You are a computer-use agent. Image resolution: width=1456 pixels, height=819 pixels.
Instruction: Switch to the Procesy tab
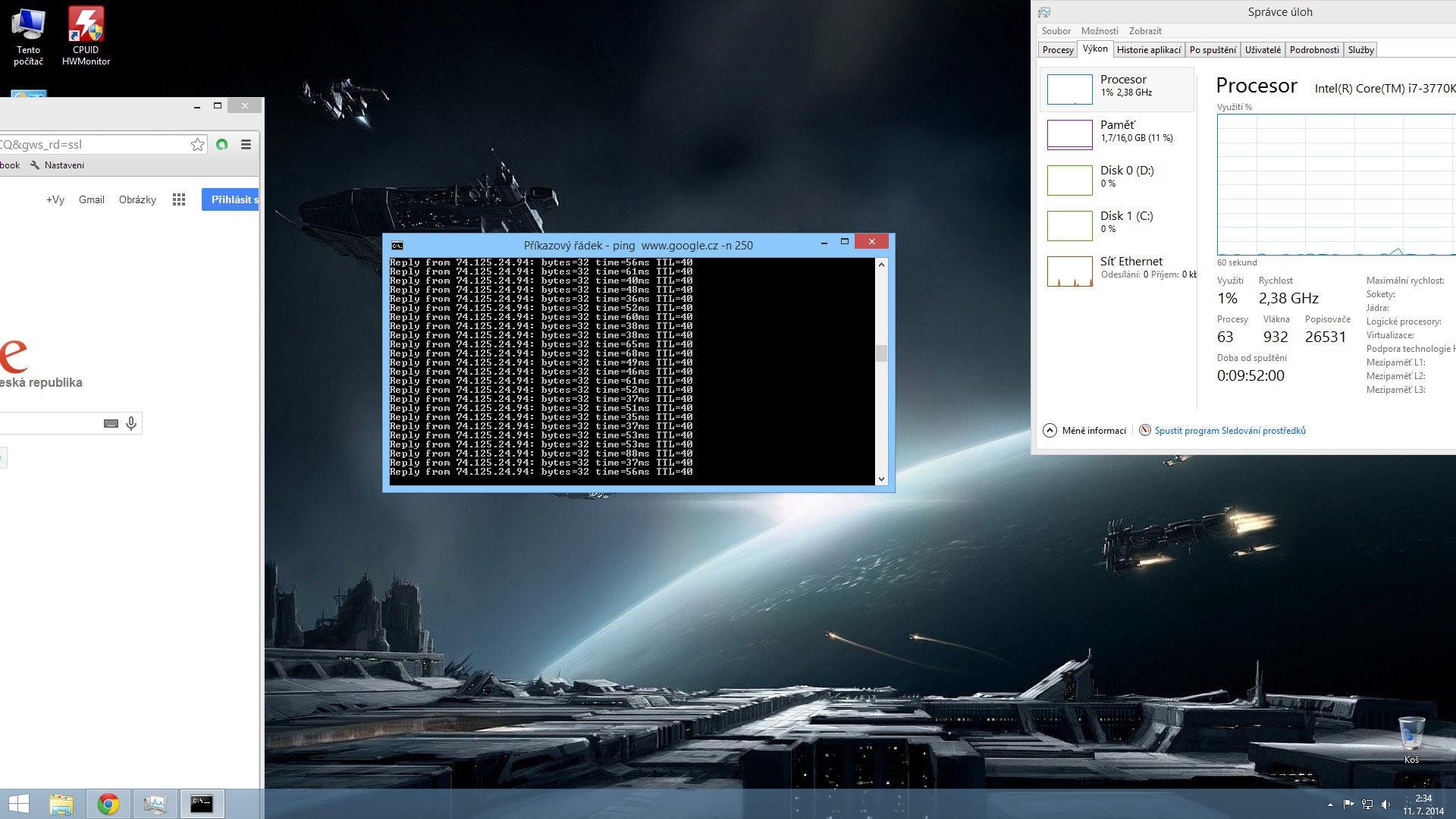point(1057,50)
